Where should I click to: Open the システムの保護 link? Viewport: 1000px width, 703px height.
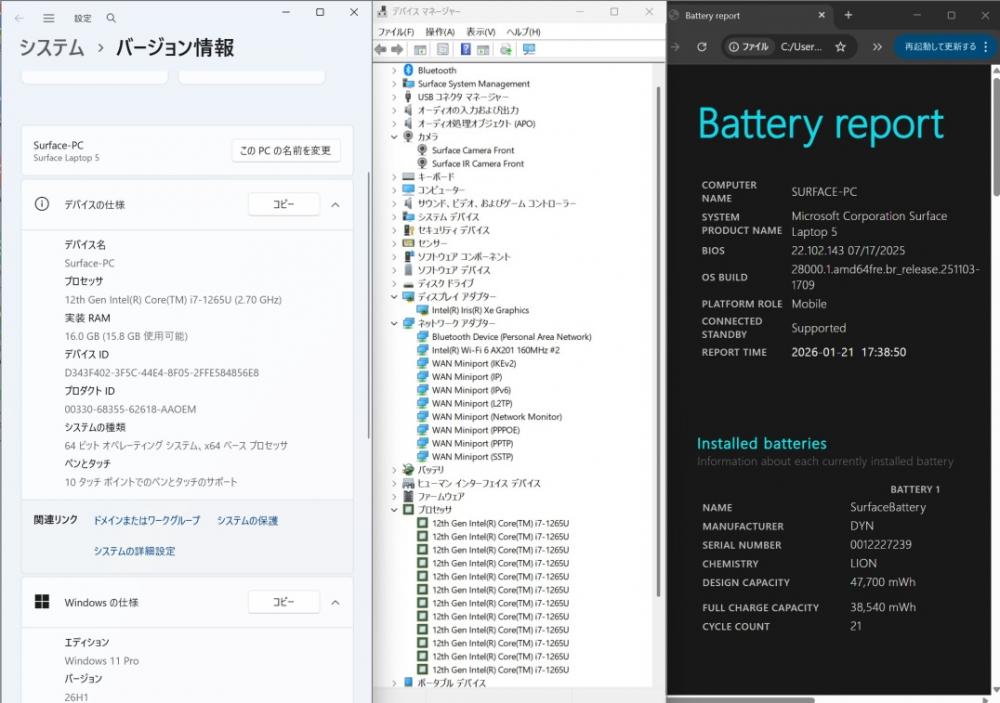click(x=247, y=520)
